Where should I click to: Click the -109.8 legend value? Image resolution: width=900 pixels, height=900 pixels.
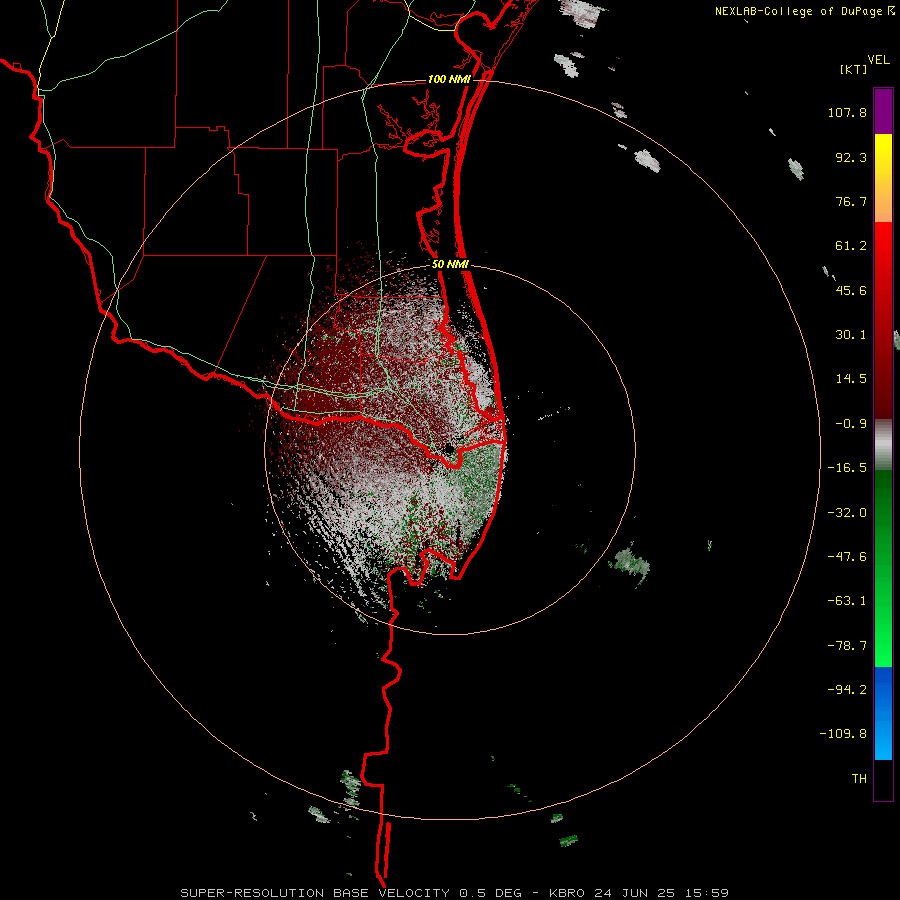click(843, 734)
